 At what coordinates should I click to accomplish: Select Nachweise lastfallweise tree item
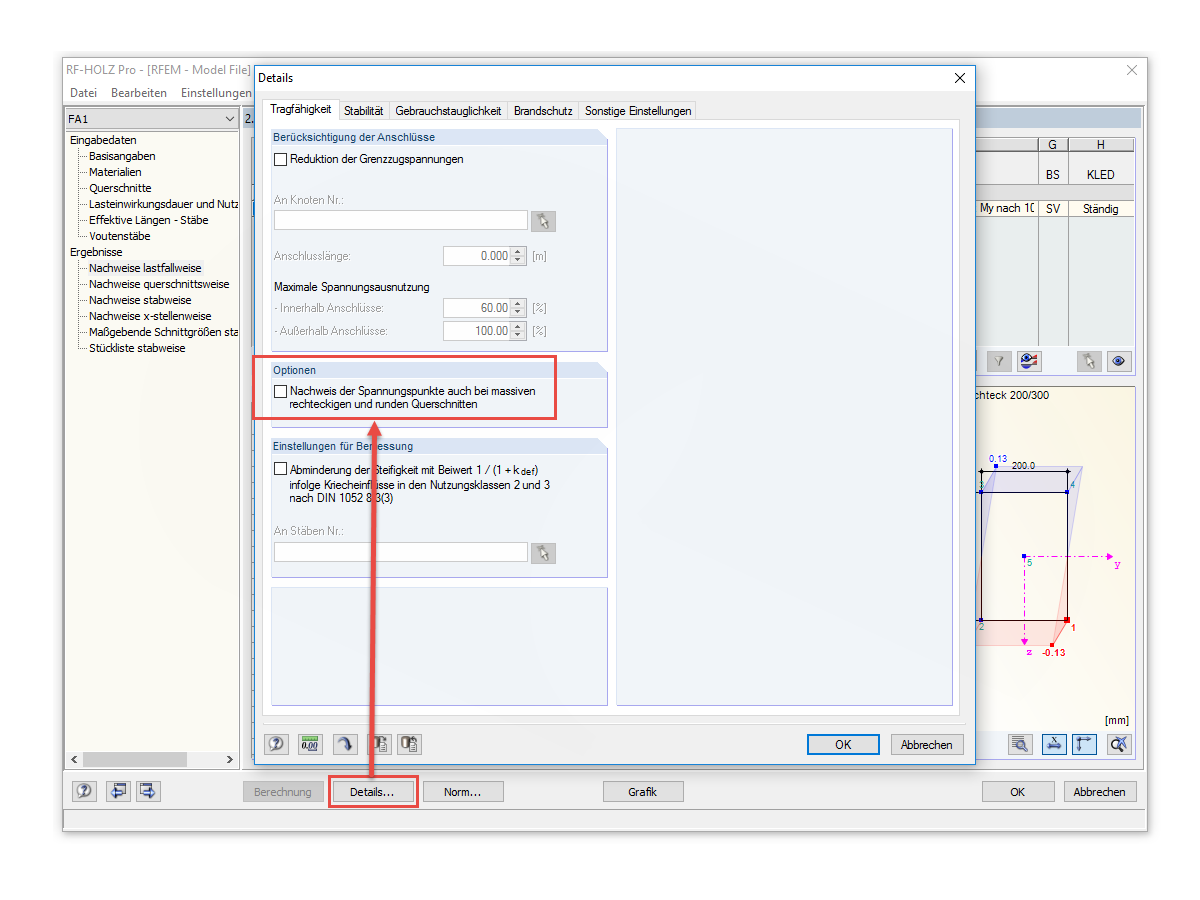pos(145,268)
